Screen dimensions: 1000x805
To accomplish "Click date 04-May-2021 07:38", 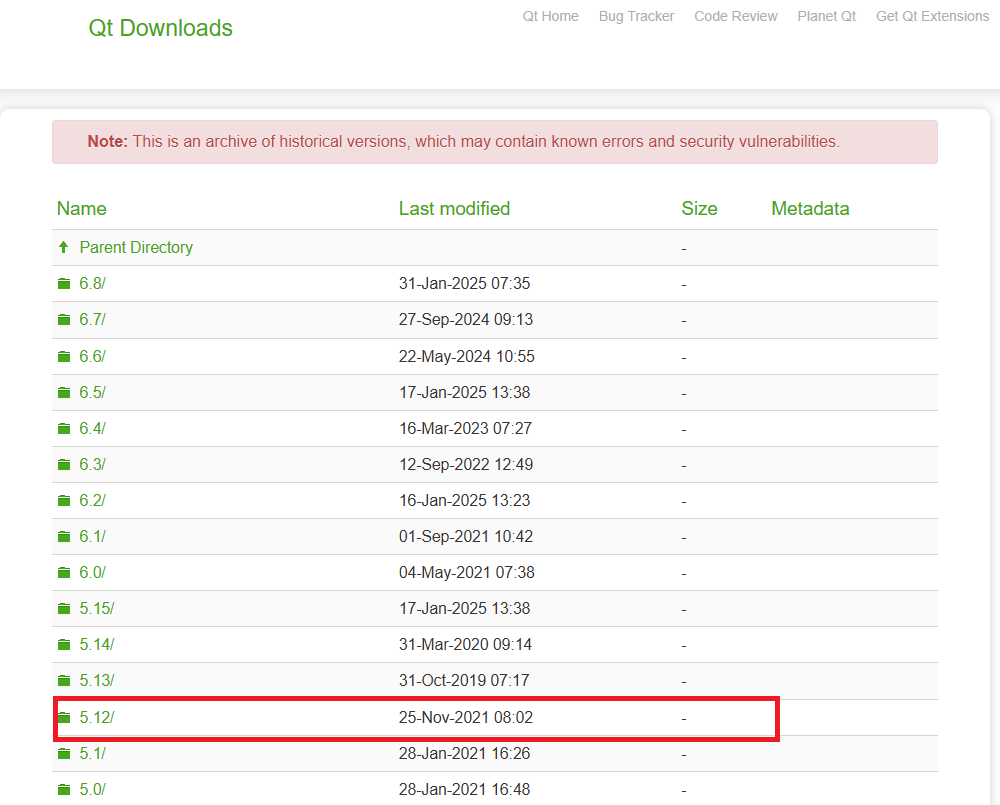I will click(467, 572).
